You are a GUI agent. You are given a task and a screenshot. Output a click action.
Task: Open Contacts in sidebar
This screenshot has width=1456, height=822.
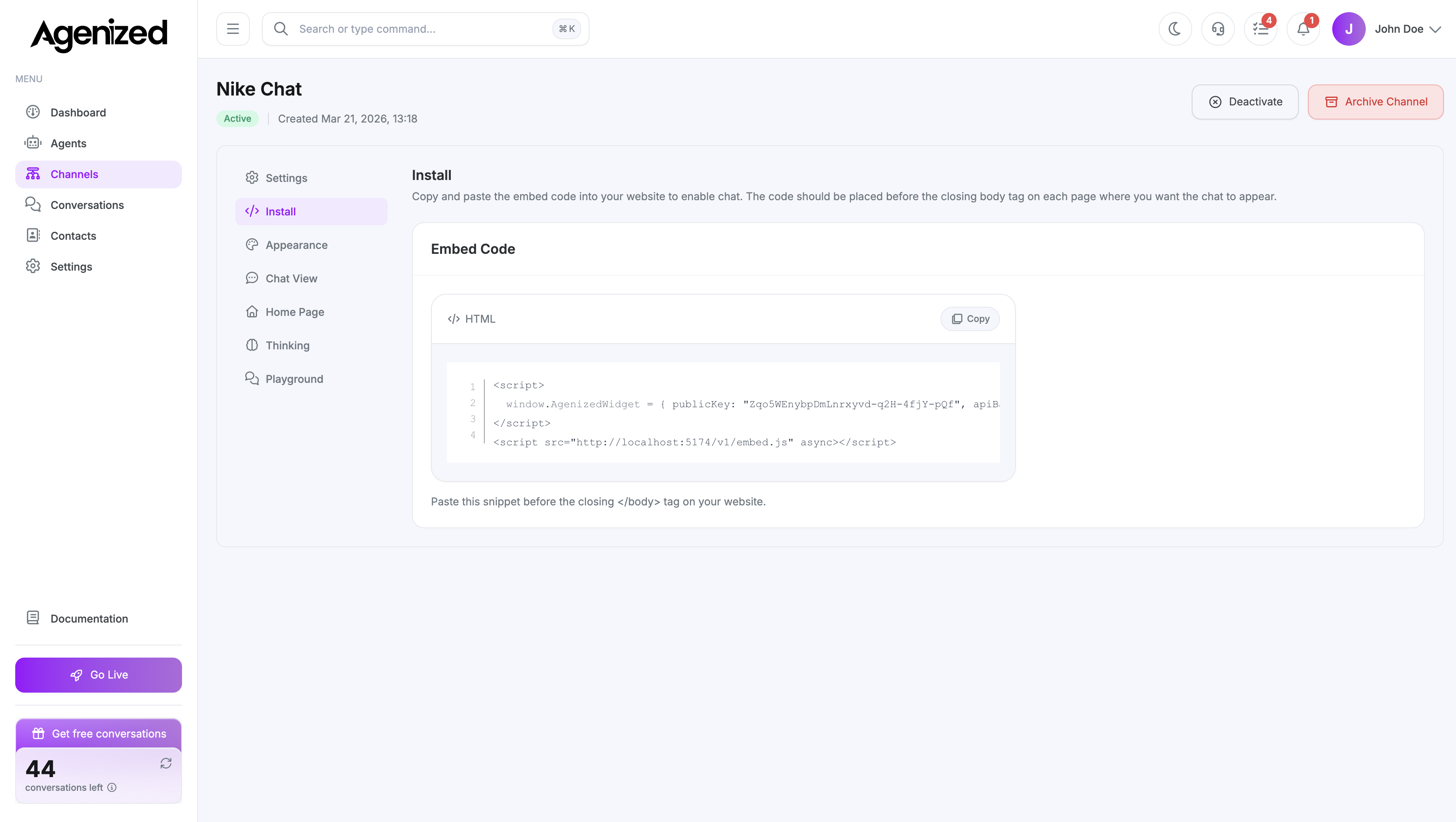coord(98,236)
